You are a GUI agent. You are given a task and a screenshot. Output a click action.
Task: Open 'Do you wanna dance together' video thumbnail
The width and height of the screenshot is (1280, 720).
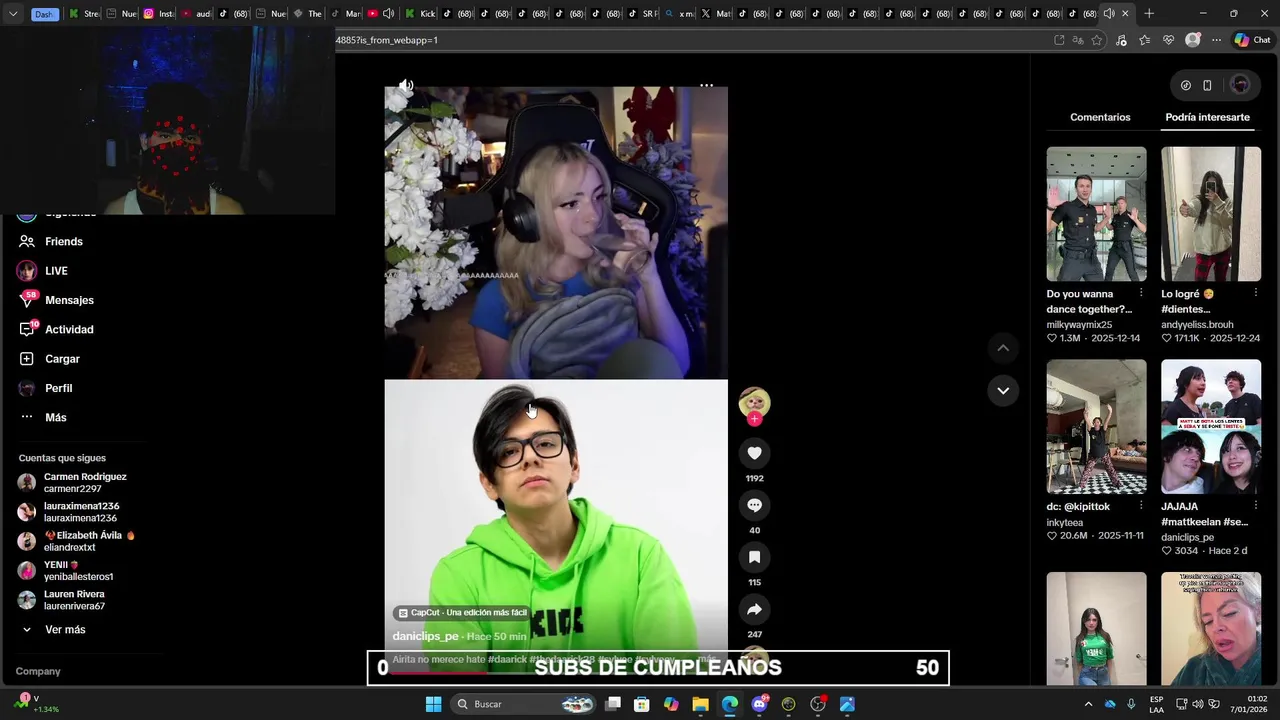[x=1096, y=214]
